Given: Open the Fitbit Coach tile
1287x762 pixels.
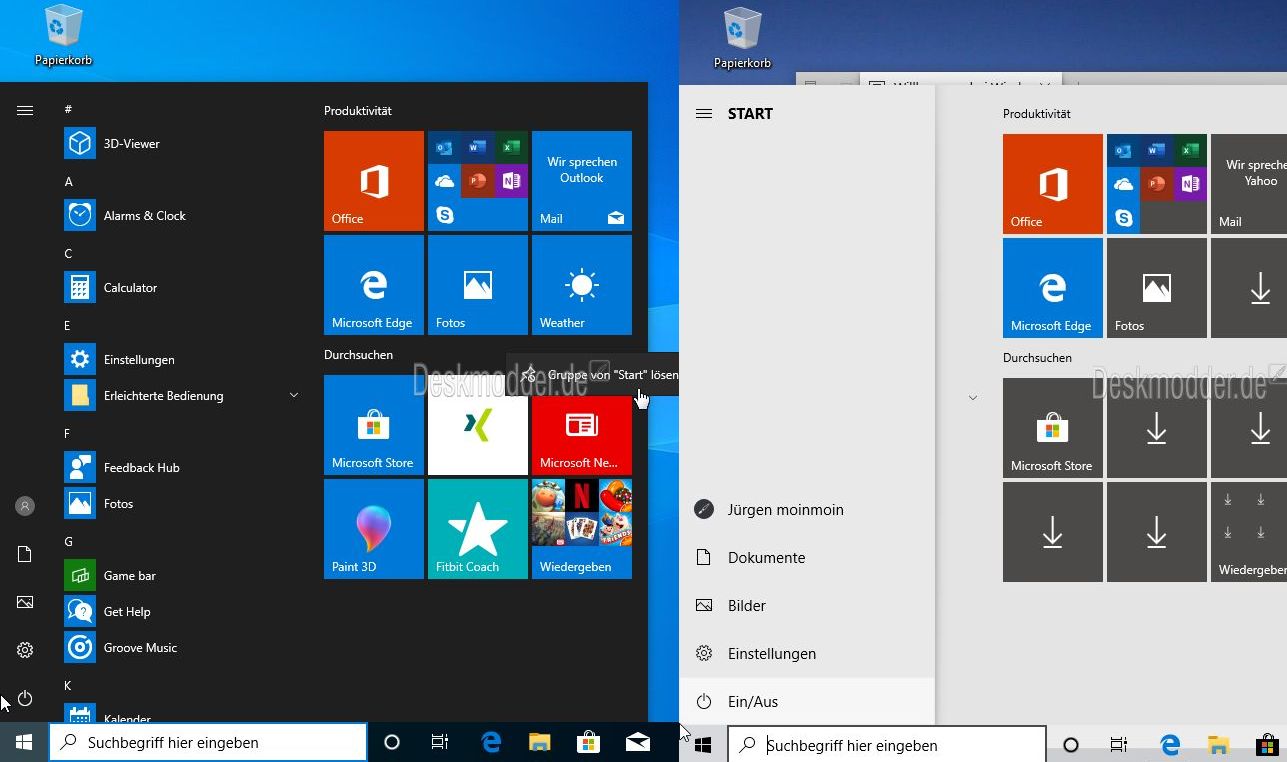Looking at the screenshot, I should click(x=478, y=529).
